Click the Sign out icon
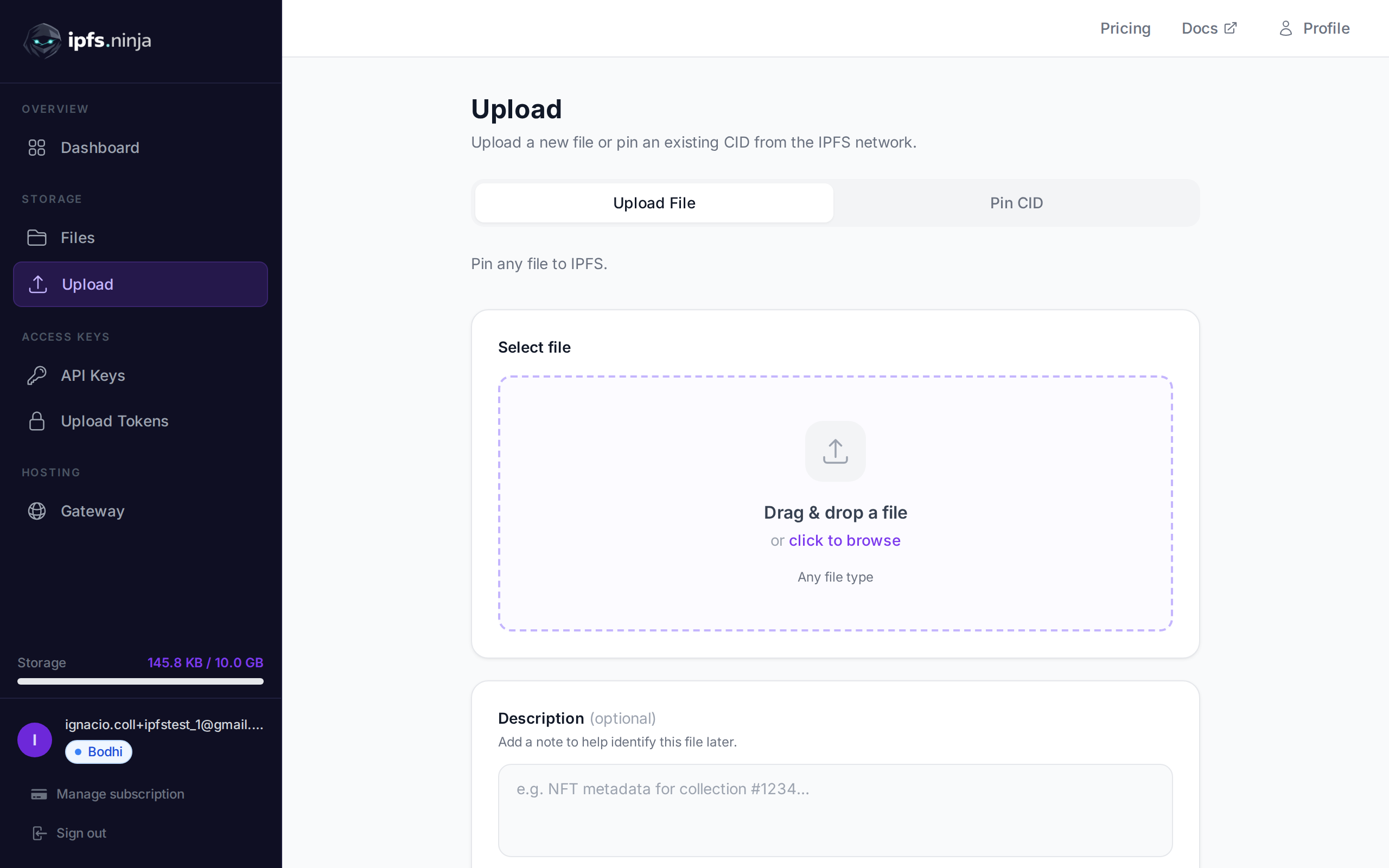The width and height of the screenshot is (1389, 868). pyautogui.click(x=39, y=832)
